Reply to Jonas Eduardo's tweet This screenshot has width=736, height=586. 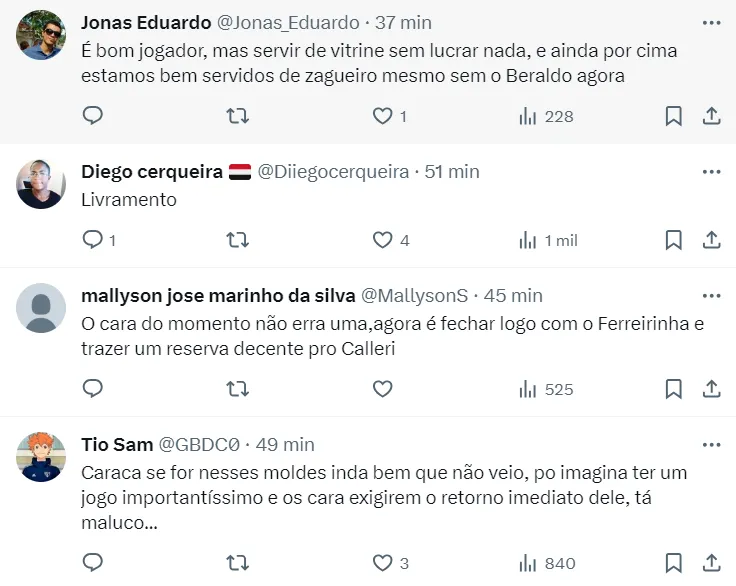tap(93, 116)
